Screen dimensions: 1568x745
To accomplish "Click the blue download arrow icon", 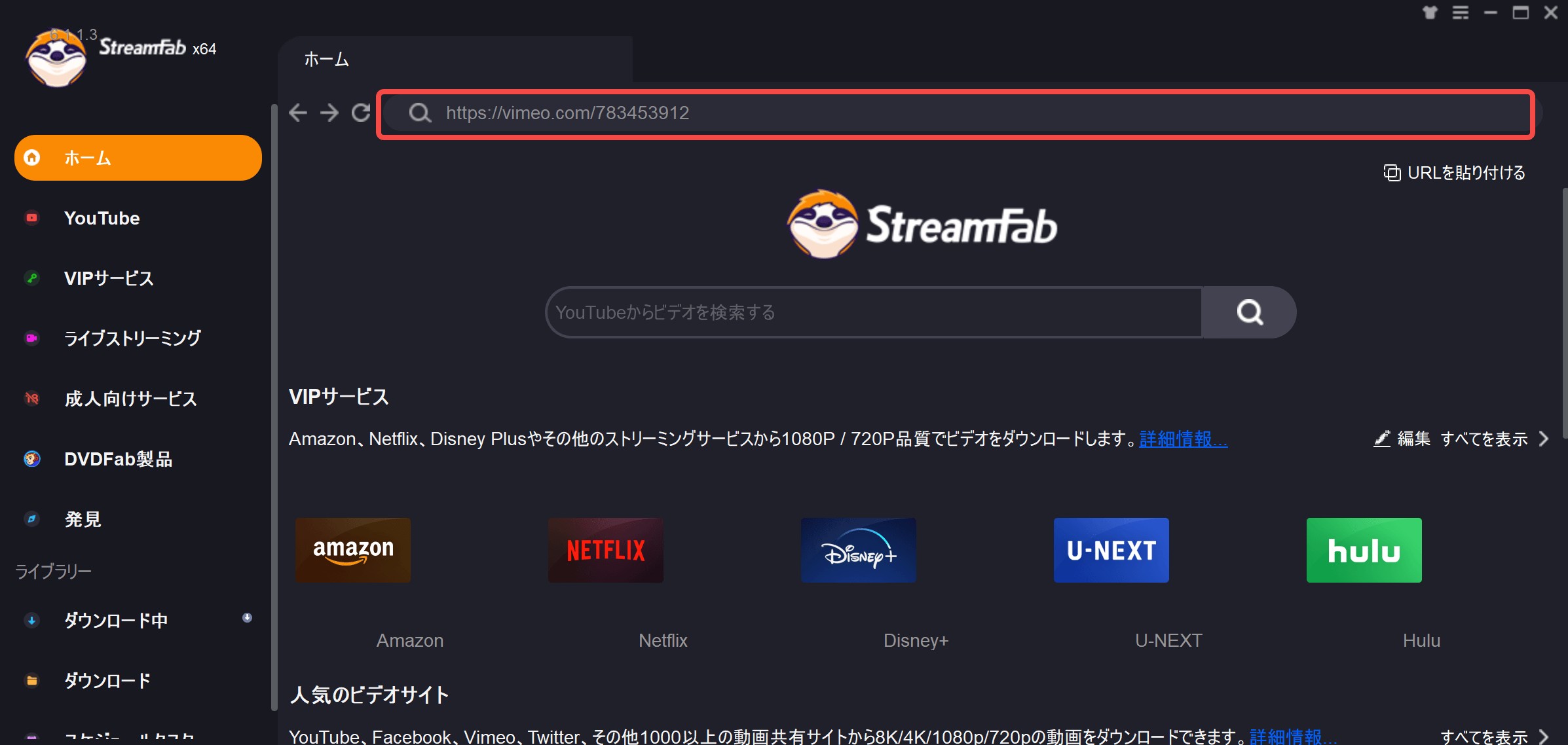I will pos(31,620).
